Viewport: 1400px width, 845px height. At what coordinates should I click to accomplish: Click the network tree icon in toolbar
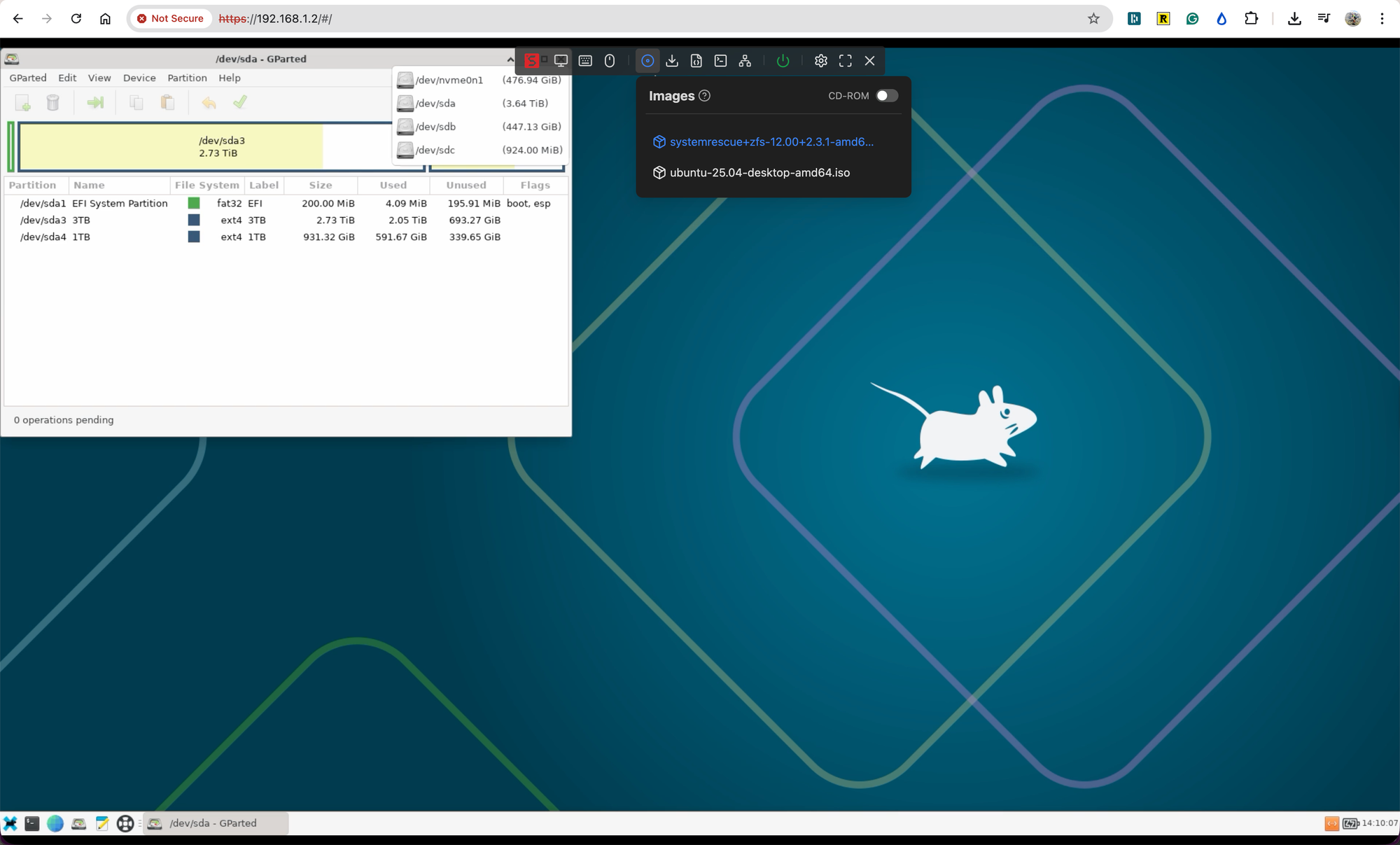745,61
